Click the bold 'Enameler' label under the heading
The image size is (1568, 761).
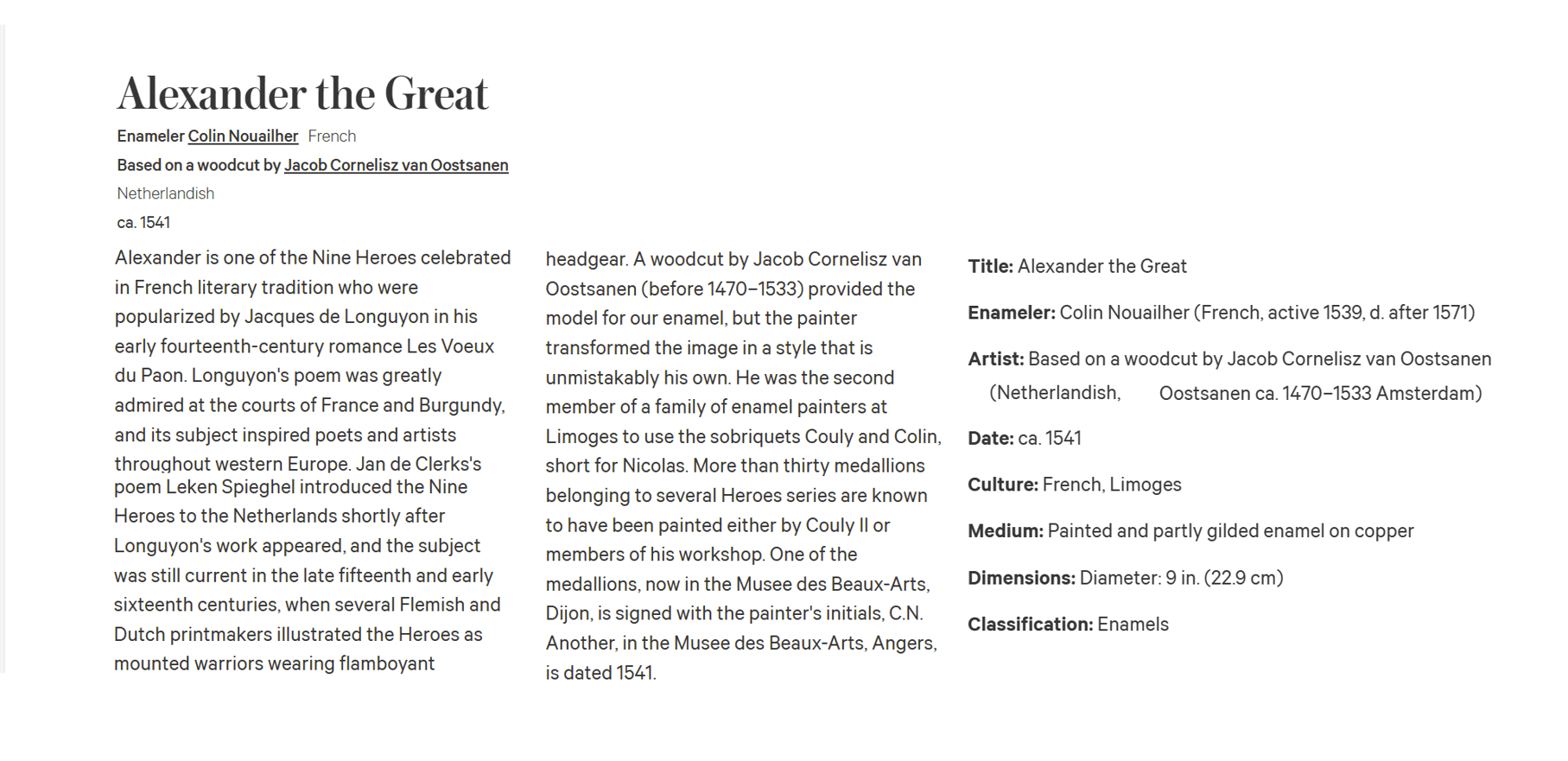pyautogui.click(x=150, y=136)
